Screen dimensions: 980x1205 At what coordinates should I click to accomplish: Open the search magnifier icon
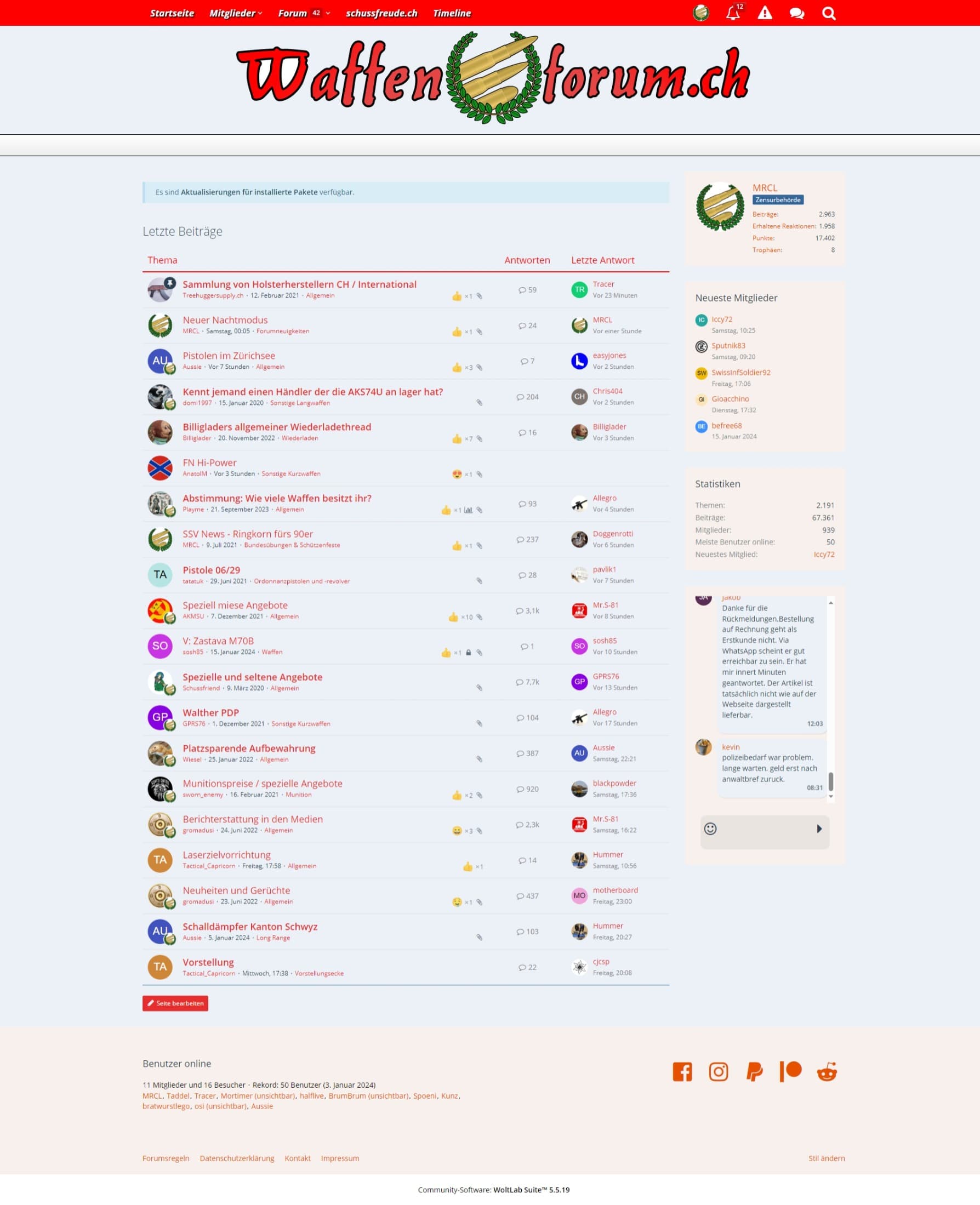[x=828, y=13]
